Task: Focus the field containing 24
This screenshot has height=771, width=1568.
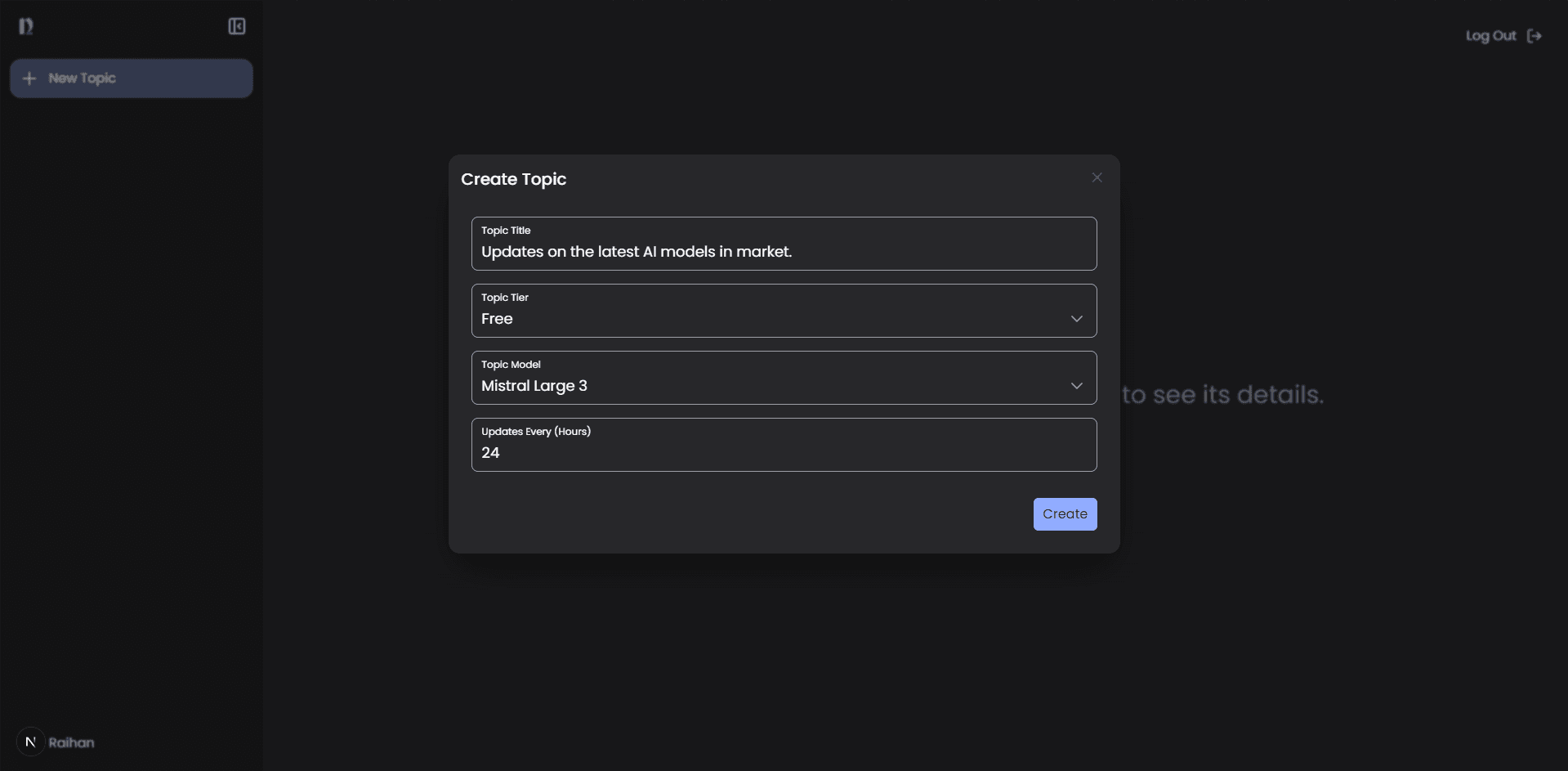Action: pos(784,453)
